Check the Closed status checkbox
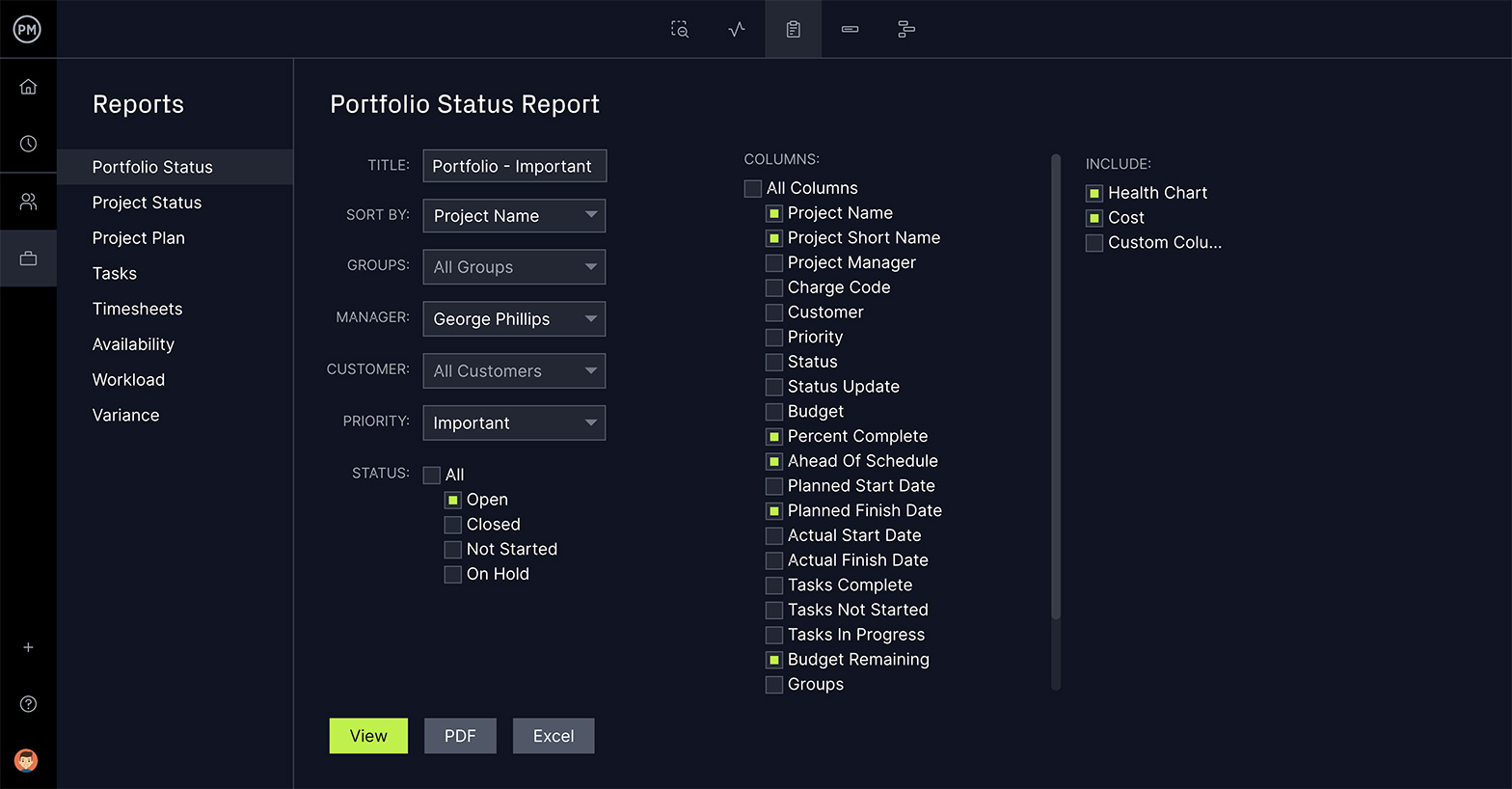Viewport: 1512px width, 789px height. coord(452,525)
